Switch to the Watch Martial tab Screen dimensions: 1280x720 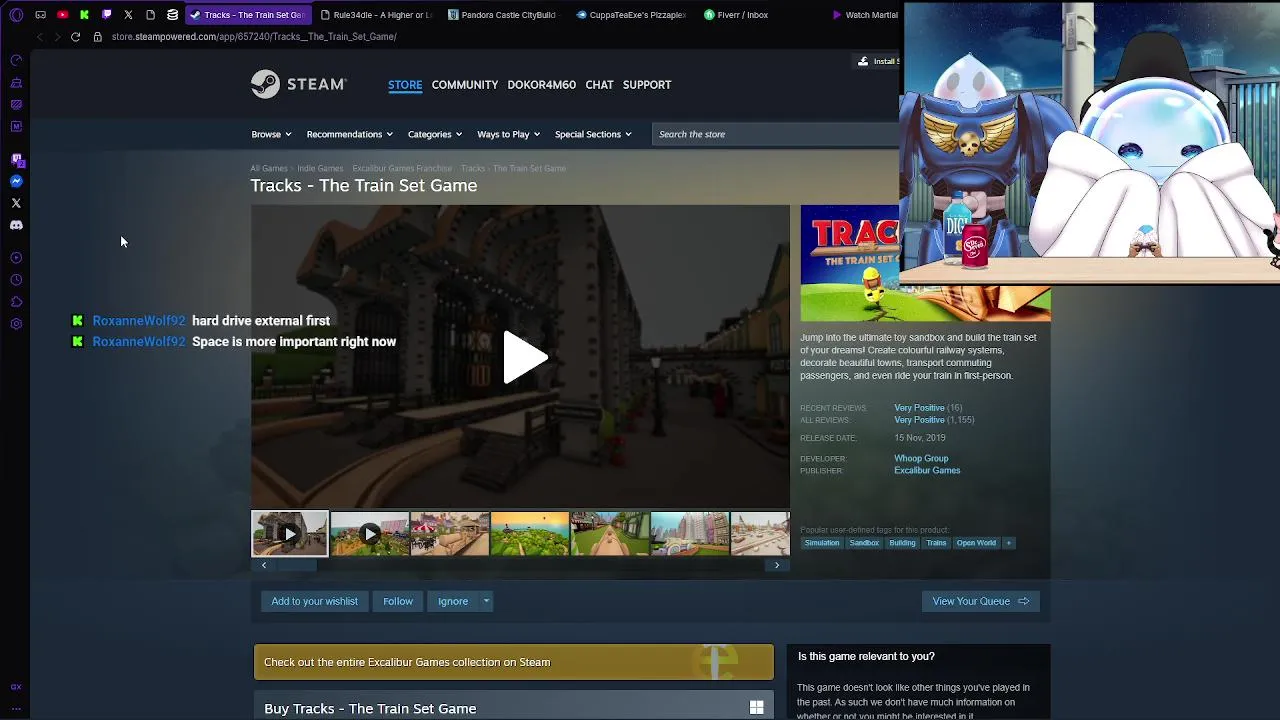[865, 15]
